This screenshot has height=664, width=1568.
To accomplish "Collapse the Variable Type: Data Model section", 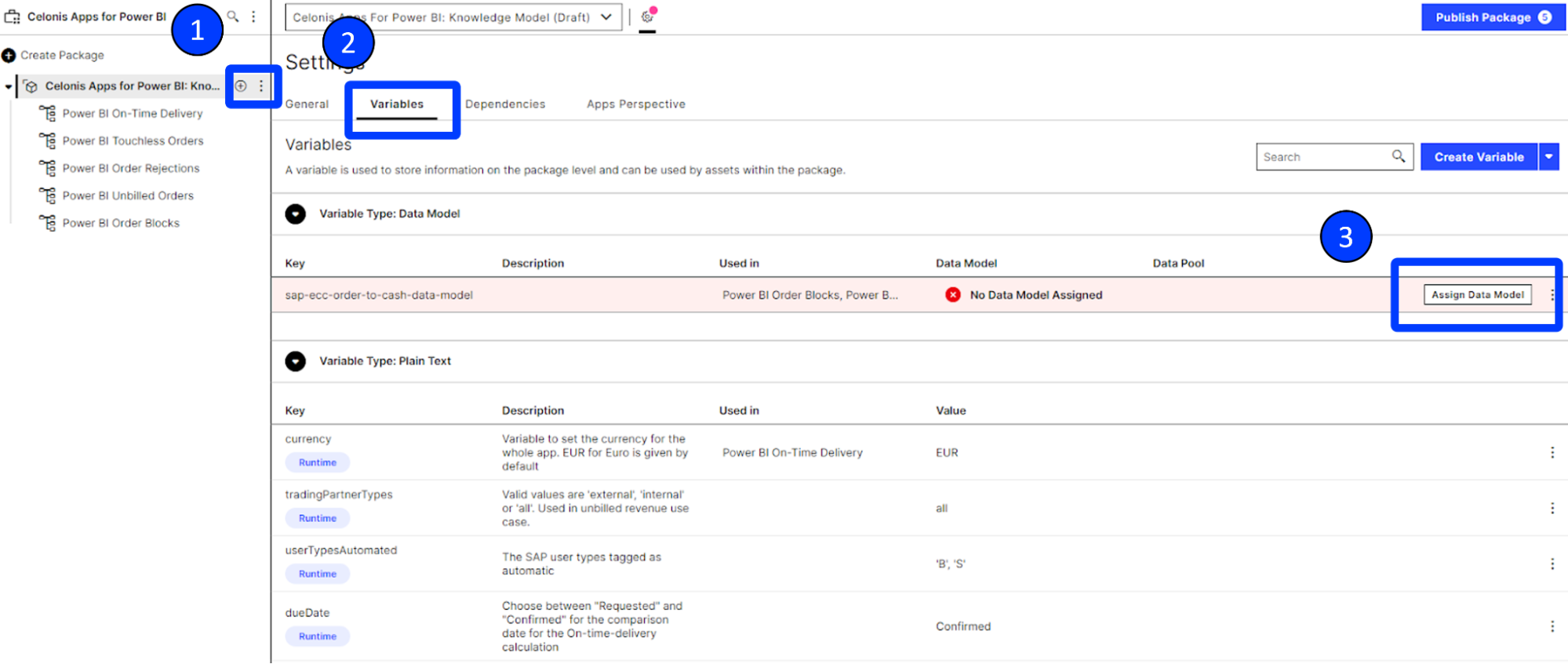I will click(x=295, y=213).
